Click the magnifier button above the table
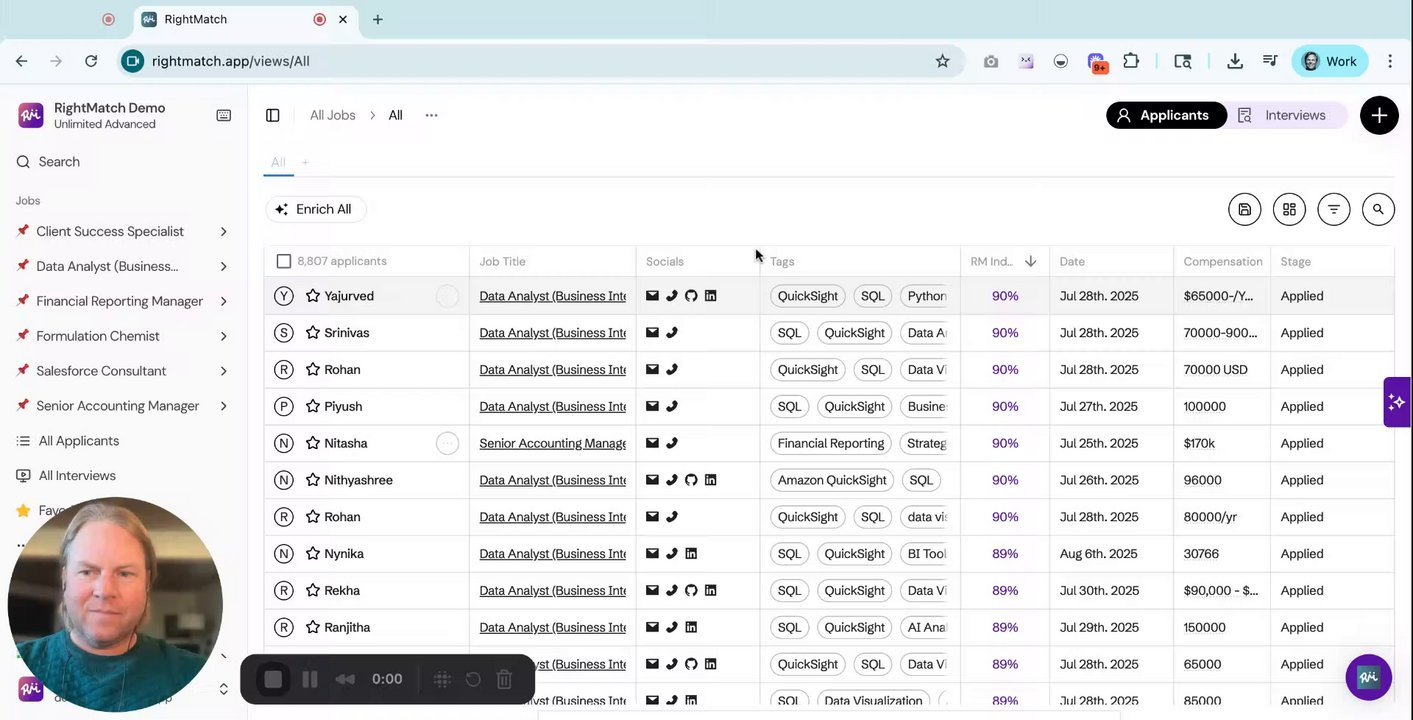1413x720 pixels. (x=1378, y=209)
